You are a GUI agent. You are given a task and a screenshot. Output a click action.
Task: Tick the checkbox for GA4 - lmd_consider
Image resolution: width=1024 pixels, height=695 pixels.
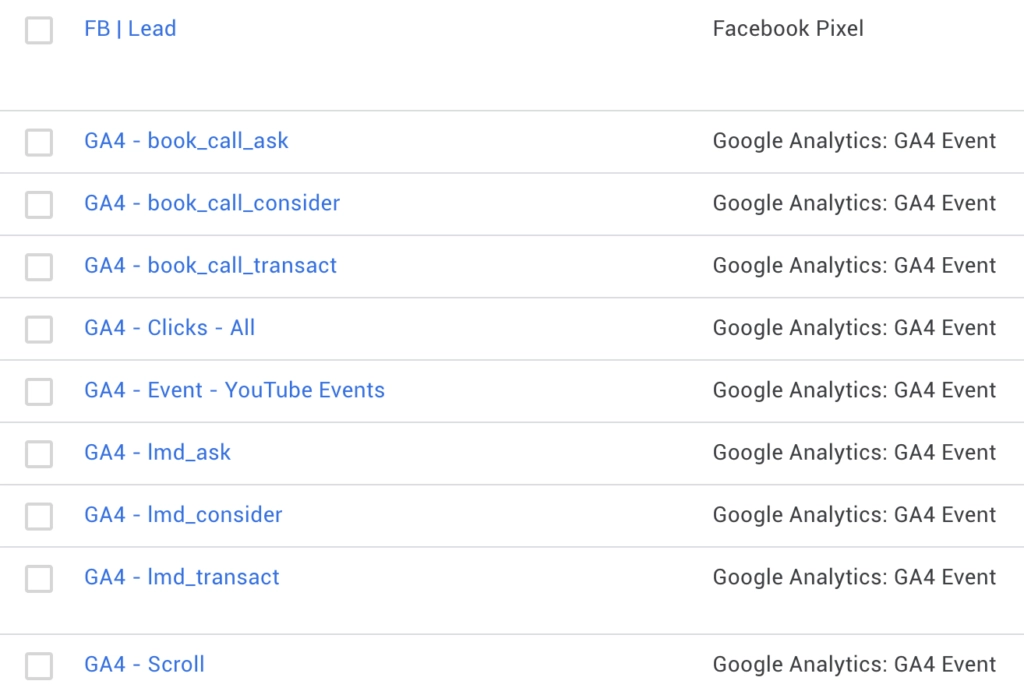[x=38, y=515]
